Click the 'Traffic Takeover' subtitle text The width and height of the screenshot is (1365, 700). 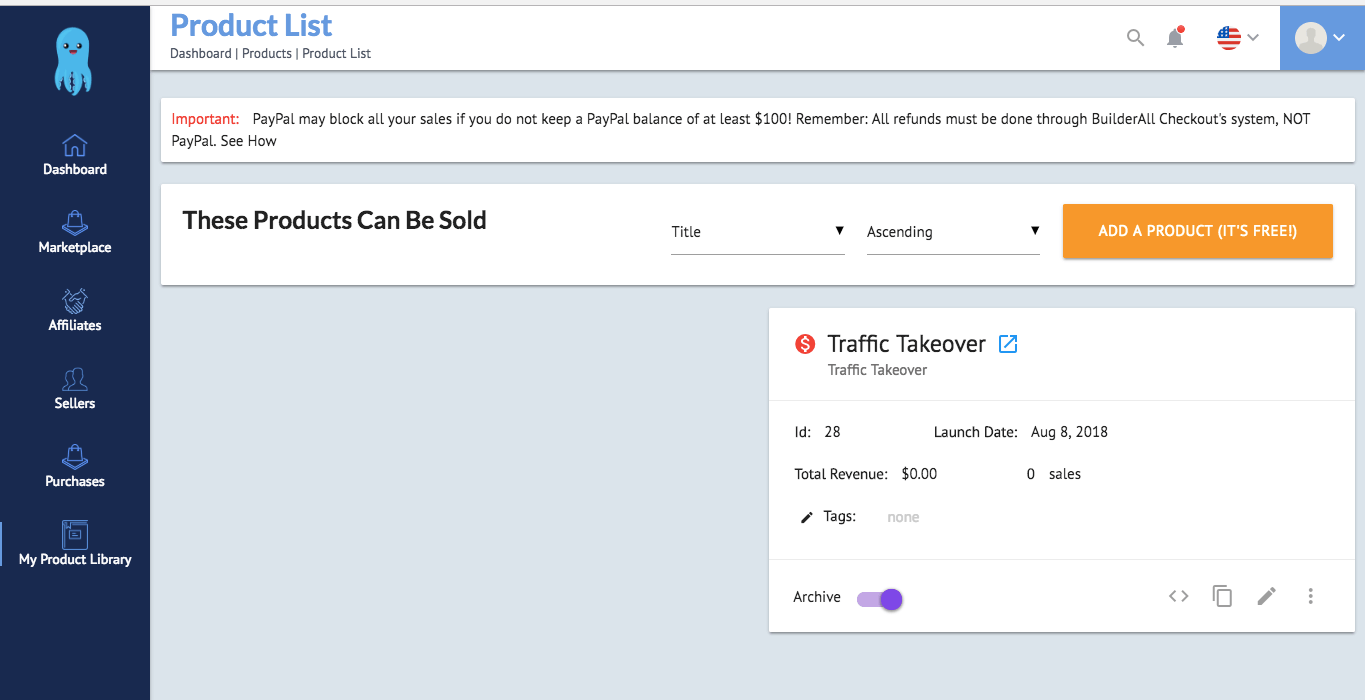pyautogui.click(x=877, y=370)
